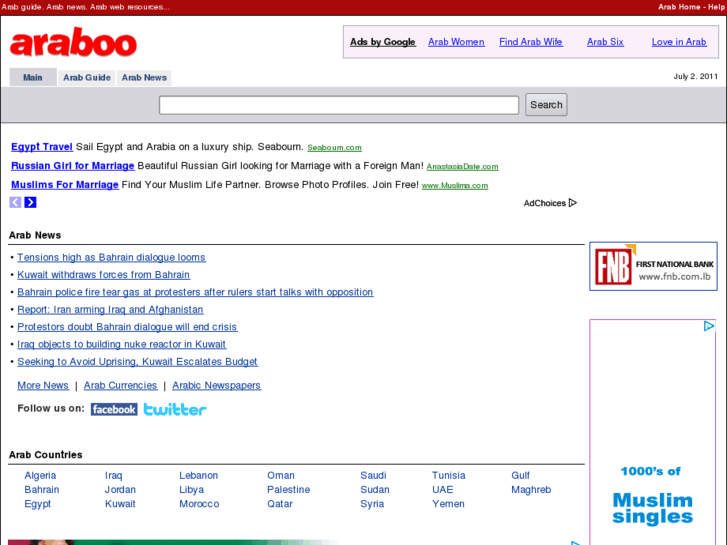Click the araboo logo

(73, 42)
